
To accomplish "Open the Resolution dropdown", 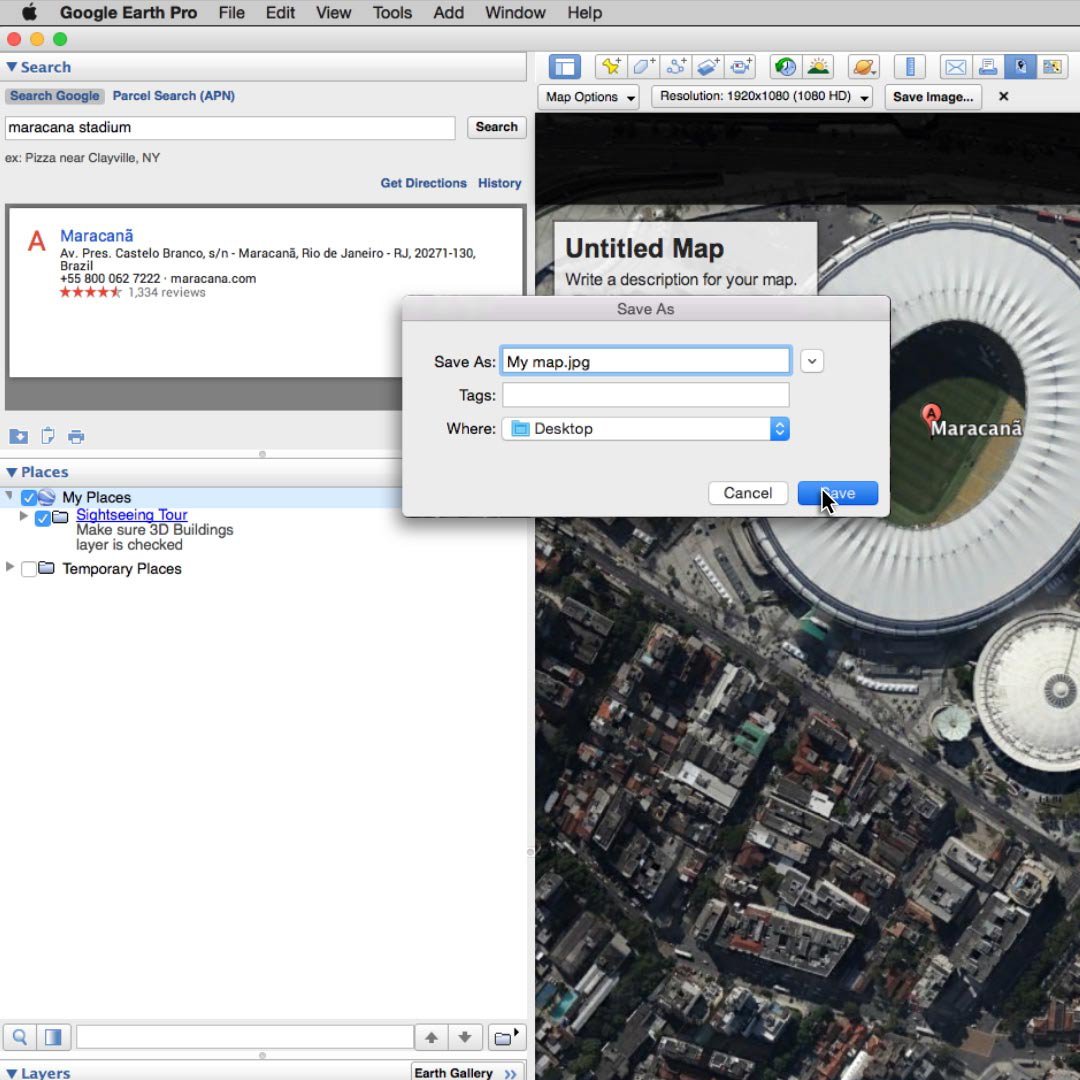I will [762, 96].
